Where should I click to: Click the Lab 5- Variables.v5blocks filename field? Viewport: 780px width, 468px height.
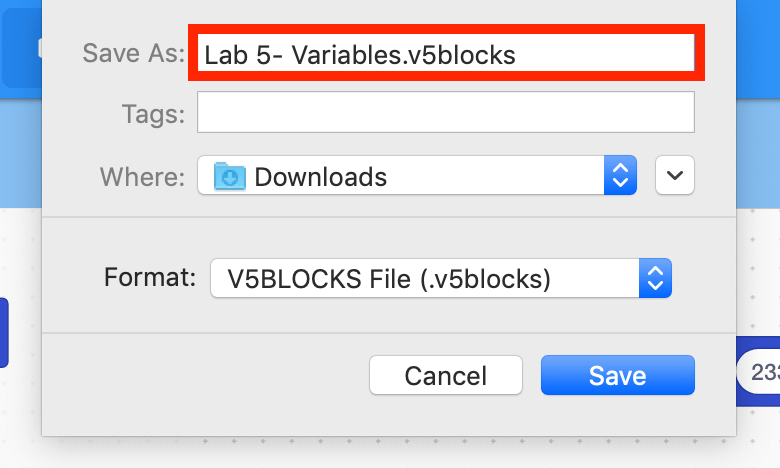click(446, 53)
